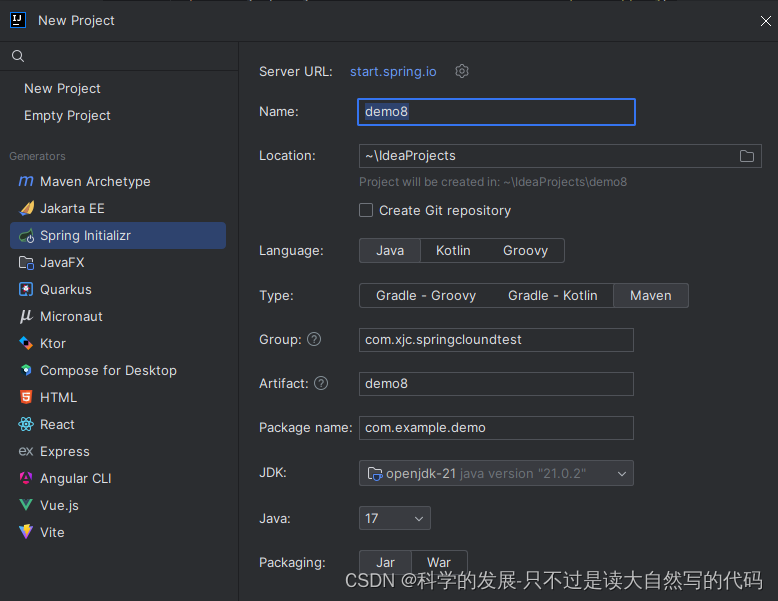Click the JavaFX generator icon
This screenshot has width=778, height=601.
click(26, 263)
